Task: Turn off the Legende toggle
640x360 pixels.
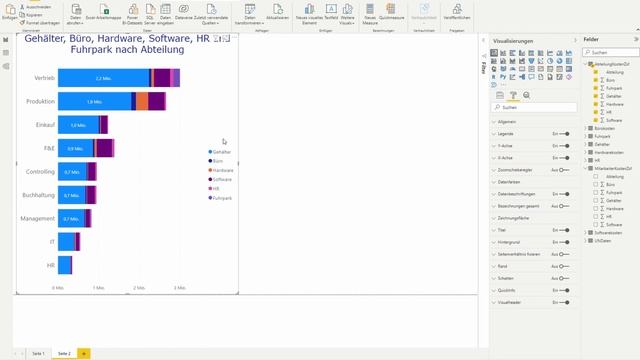Action: coord(564,134)
